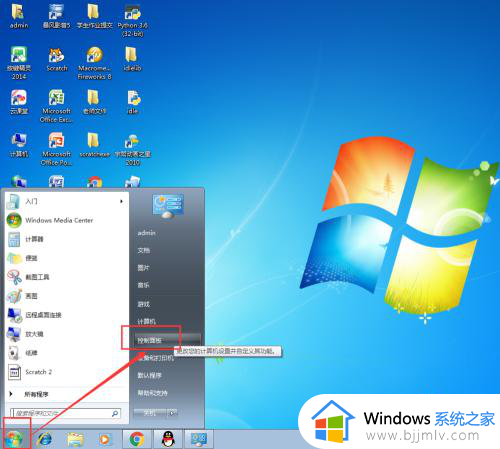The width and height of the screenshot is (500, 449).
Task: Open the idlelib folder on the desktop
Action: pyautogui.click(x=132, y=59)
